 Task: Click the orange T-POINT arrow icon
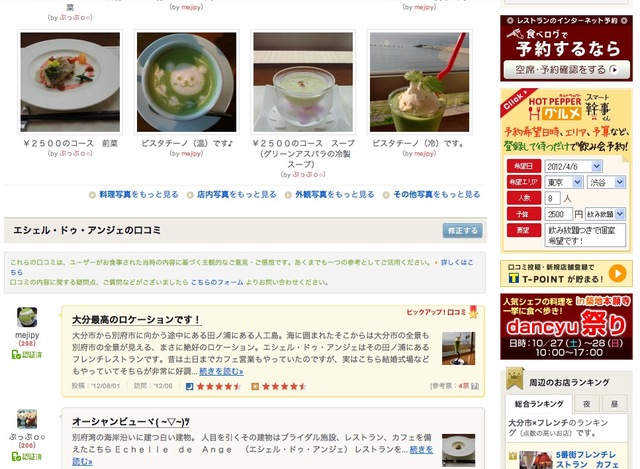pos(617,273)
